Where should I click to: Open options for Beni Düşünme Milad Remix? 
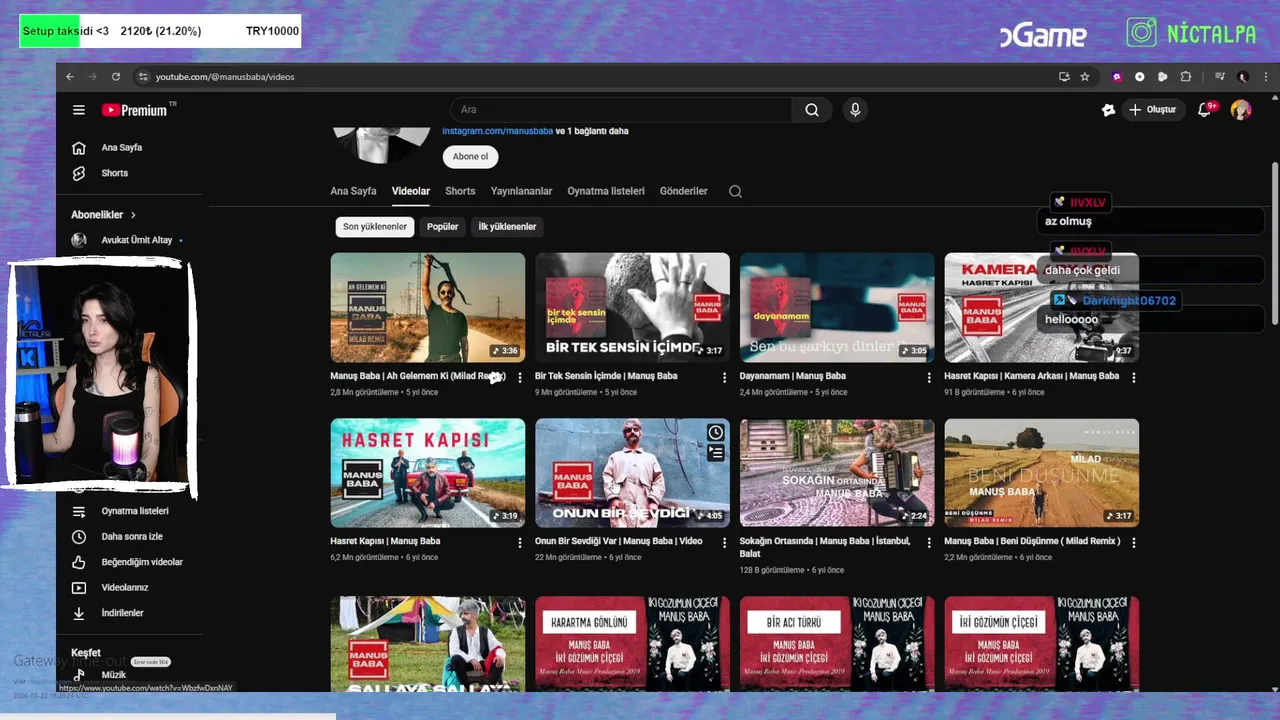tap(1133, 542)
